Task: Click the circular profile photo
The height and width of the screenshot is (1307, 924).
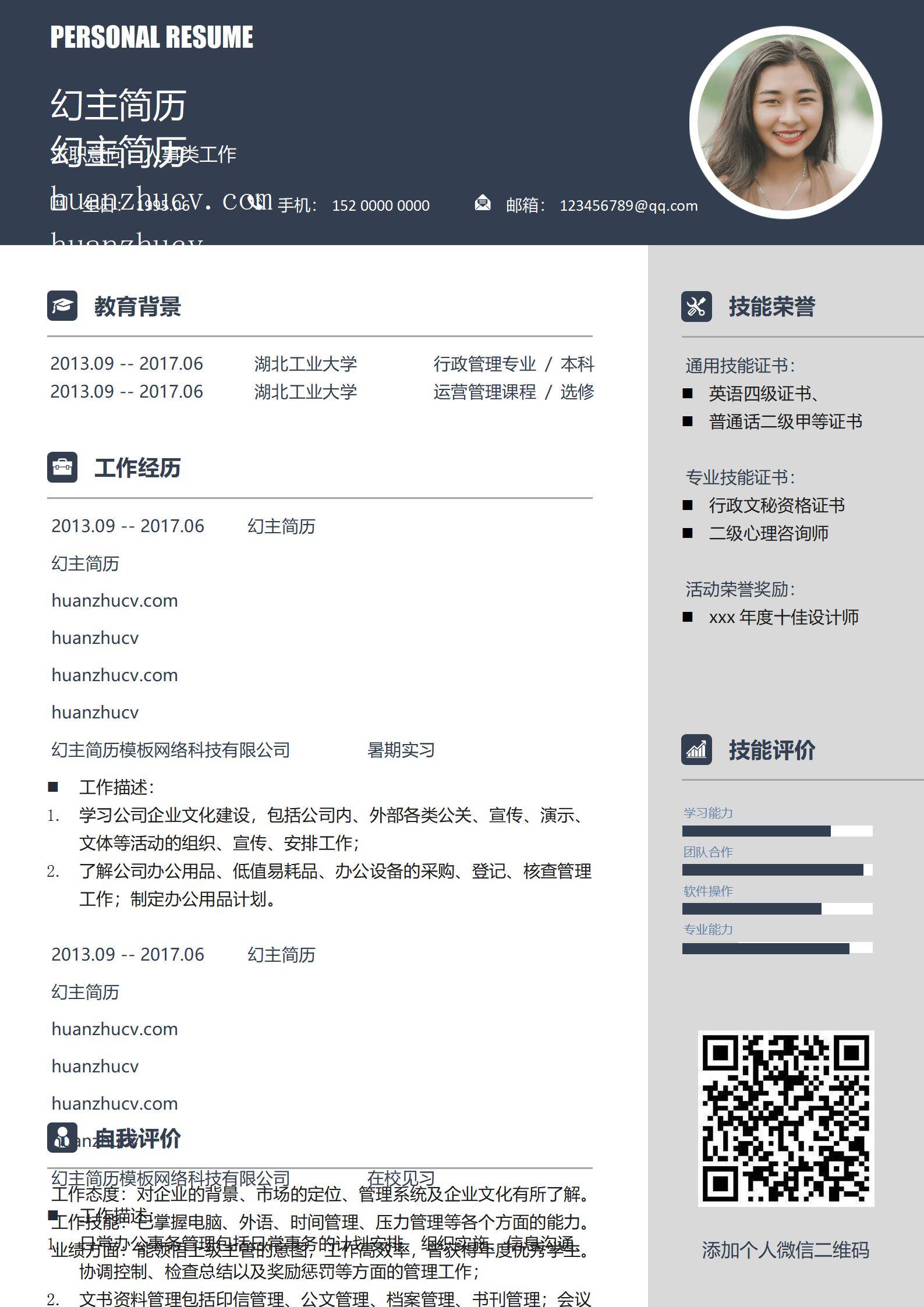Action: (785, 123)
